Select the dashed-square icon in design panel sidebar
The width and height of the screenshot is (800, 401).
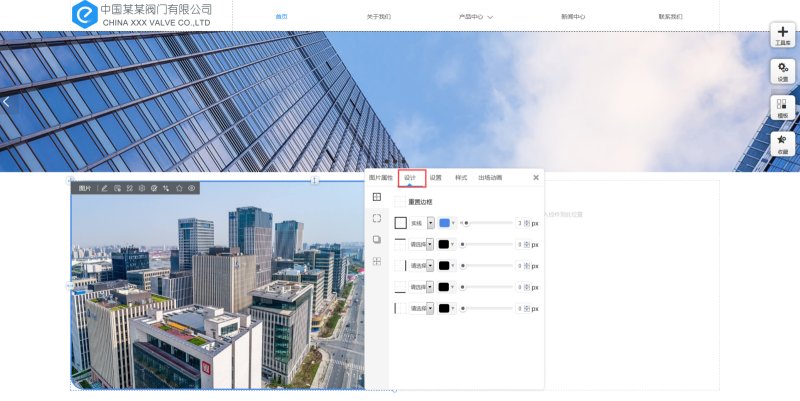[377, 218]
